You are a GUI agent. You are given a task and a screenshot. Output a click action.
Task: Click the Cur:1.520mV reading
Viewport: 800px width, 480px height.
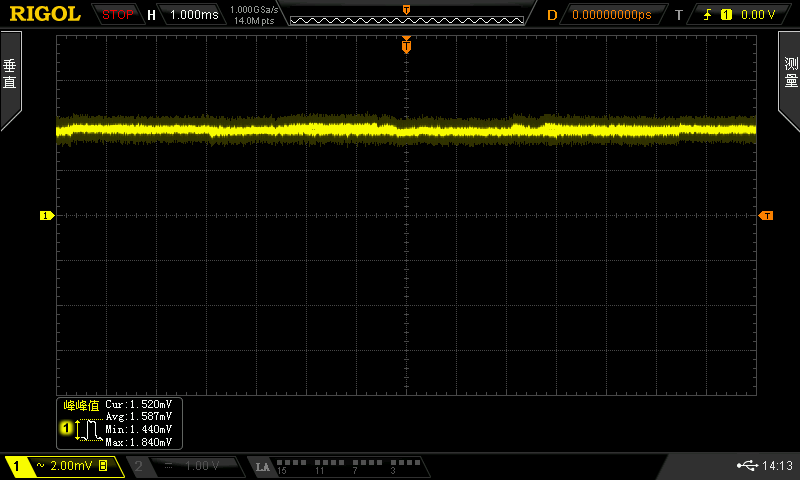pyautogui.click(x=139, y=405)
